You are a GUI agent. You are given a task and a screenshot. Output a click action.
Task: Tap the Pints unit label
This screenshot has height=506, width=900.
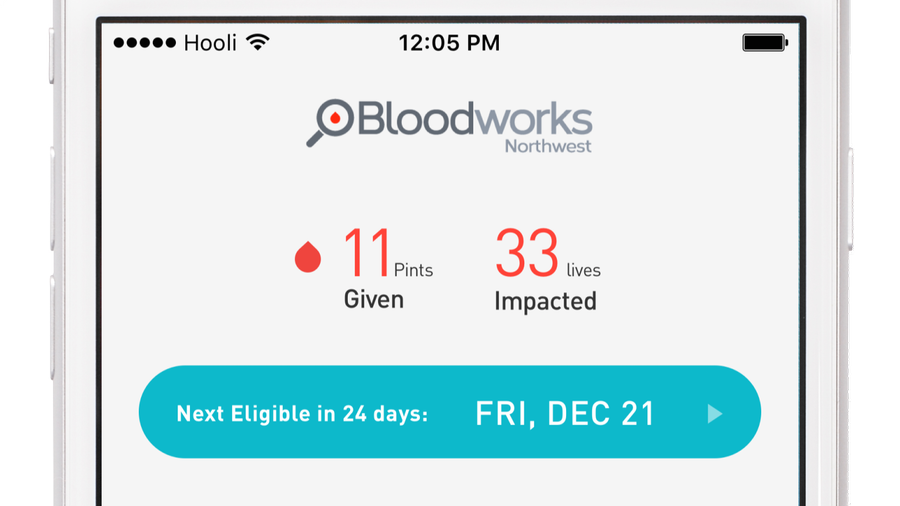click(x=413, y=270)
